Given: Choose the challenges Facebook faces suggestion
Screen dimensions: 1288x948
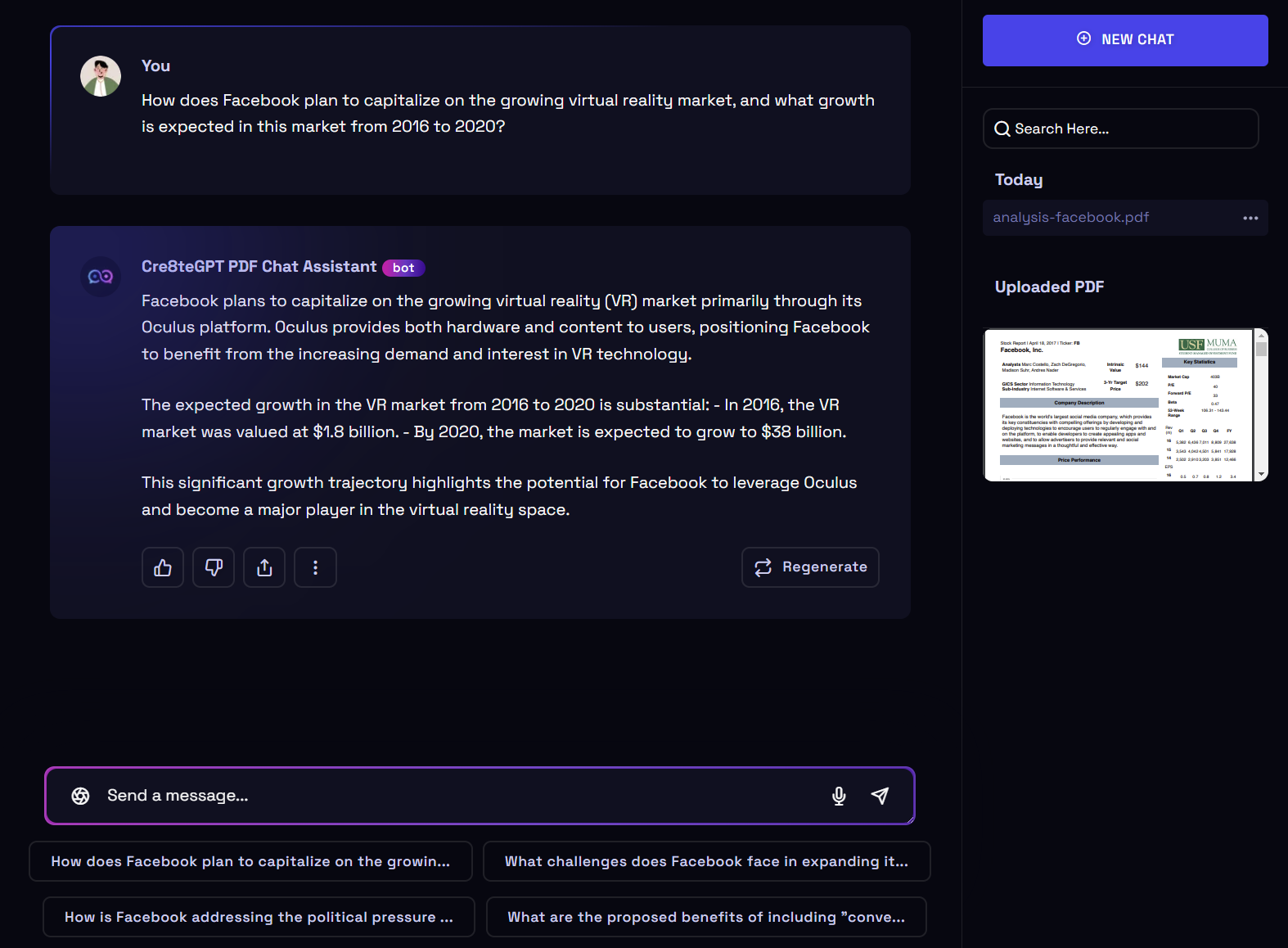Looking at the screenshot, I should (706, 861).
